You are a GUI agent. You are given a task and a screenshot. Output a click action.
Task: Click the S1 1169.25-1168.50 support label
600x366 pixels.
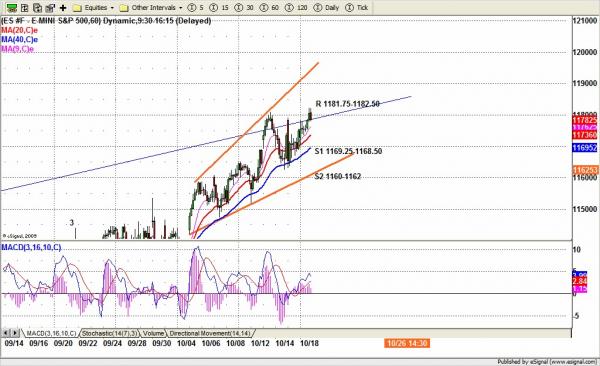pos(348,151)
